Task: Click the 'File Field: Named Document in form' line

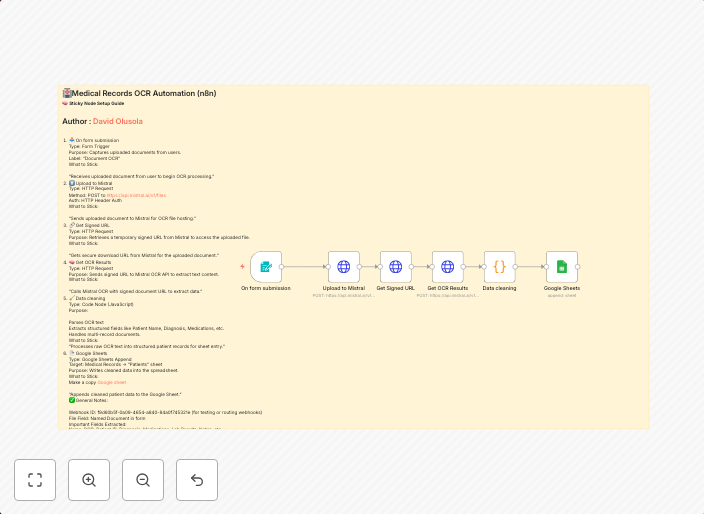Action: click(107, 418)
